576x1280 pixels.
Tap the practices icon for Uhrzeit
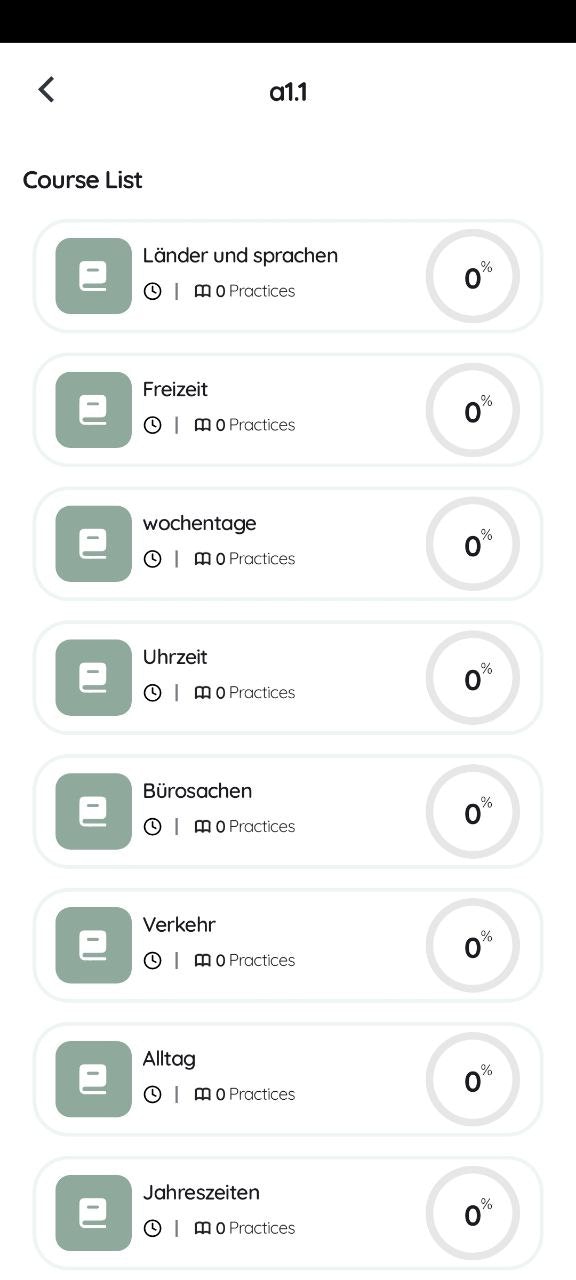click(x=203, y=692)
